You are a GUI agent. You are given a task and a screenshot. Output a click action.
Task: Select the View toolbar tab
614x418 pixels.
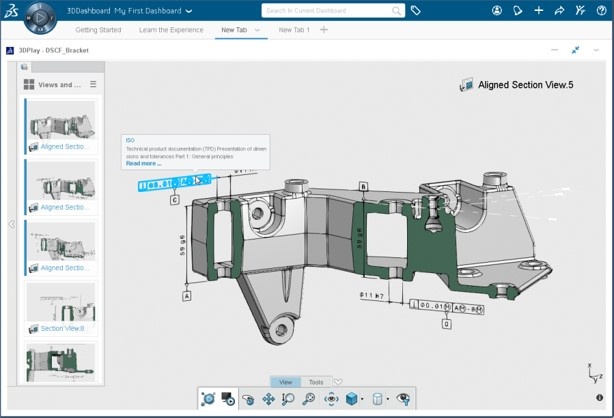click(x=285, y=382)
